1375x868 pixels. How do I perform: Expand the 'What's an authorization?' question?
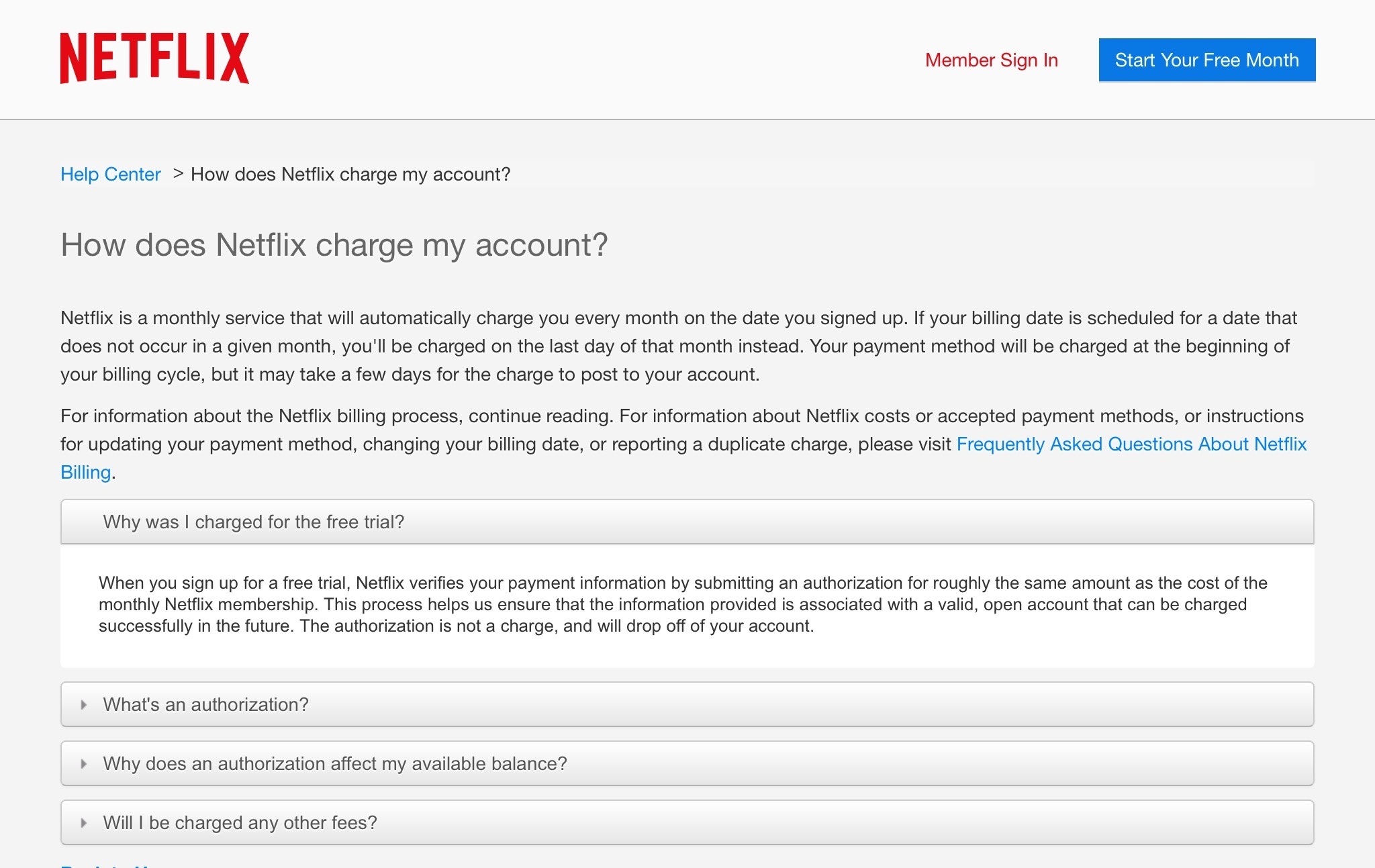(205, 705)
